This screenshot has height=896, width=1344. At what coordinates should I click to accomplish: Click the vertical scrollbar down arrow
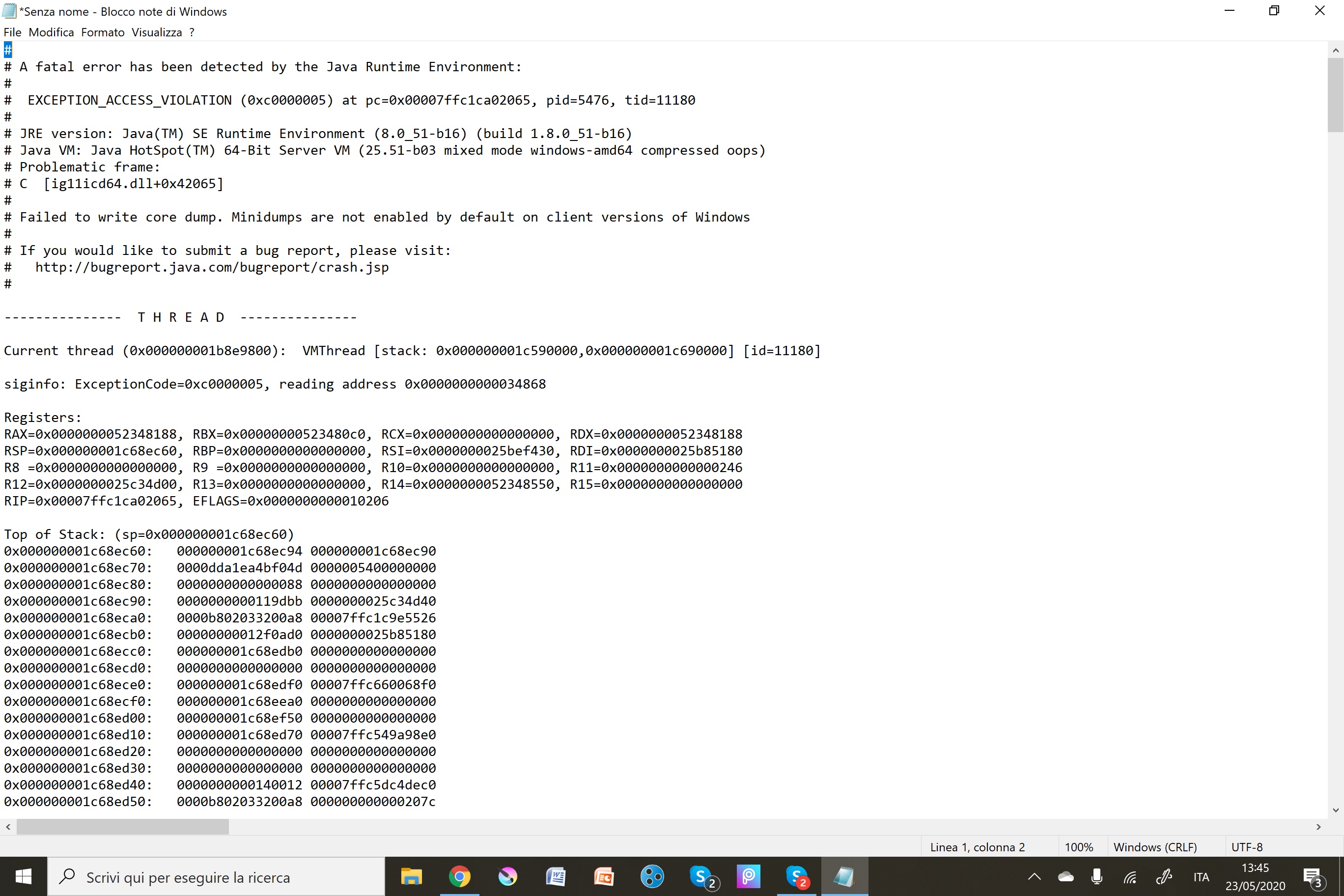[x=1336, y=810]
